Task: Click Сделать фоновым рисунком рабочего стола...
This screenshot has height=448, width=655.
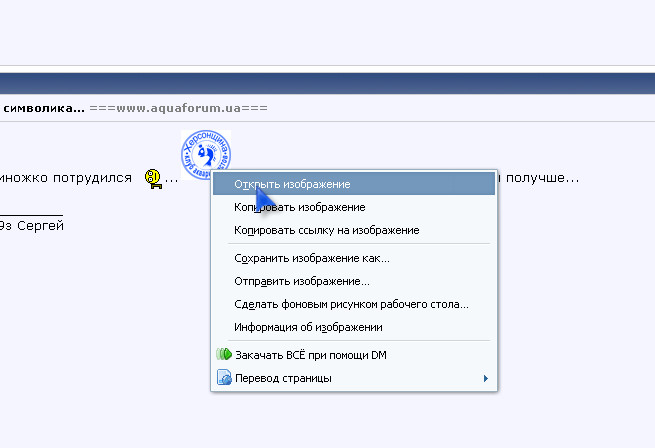Action: (351, 304)
